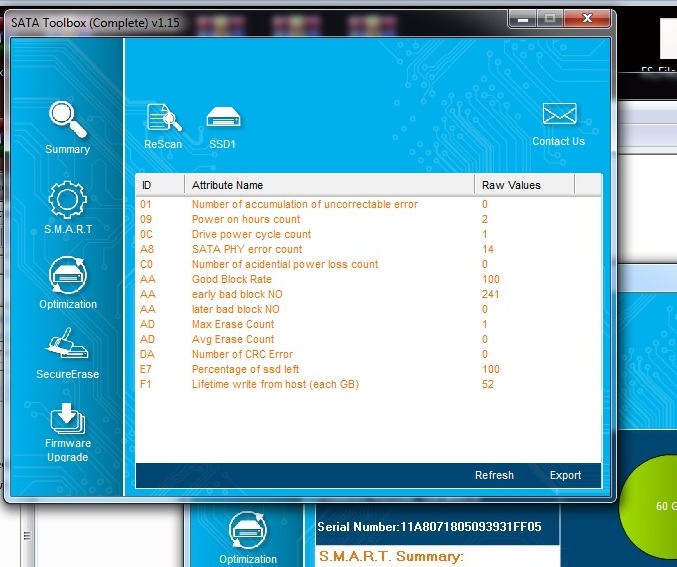The width and height of the screenshot is (677, 567).
Task: Open the SecureErase tool icon
Action: click(67, 343)
